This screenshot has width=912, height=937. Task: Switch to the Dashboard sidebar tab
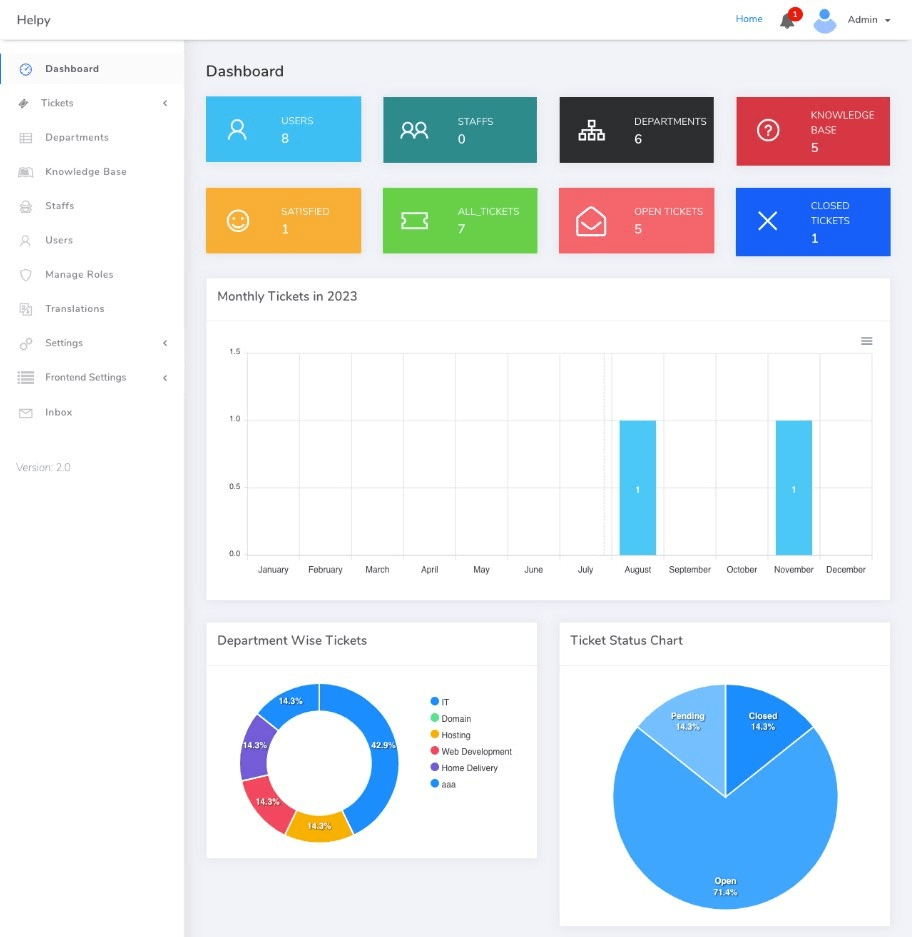(x=71, y=69)
